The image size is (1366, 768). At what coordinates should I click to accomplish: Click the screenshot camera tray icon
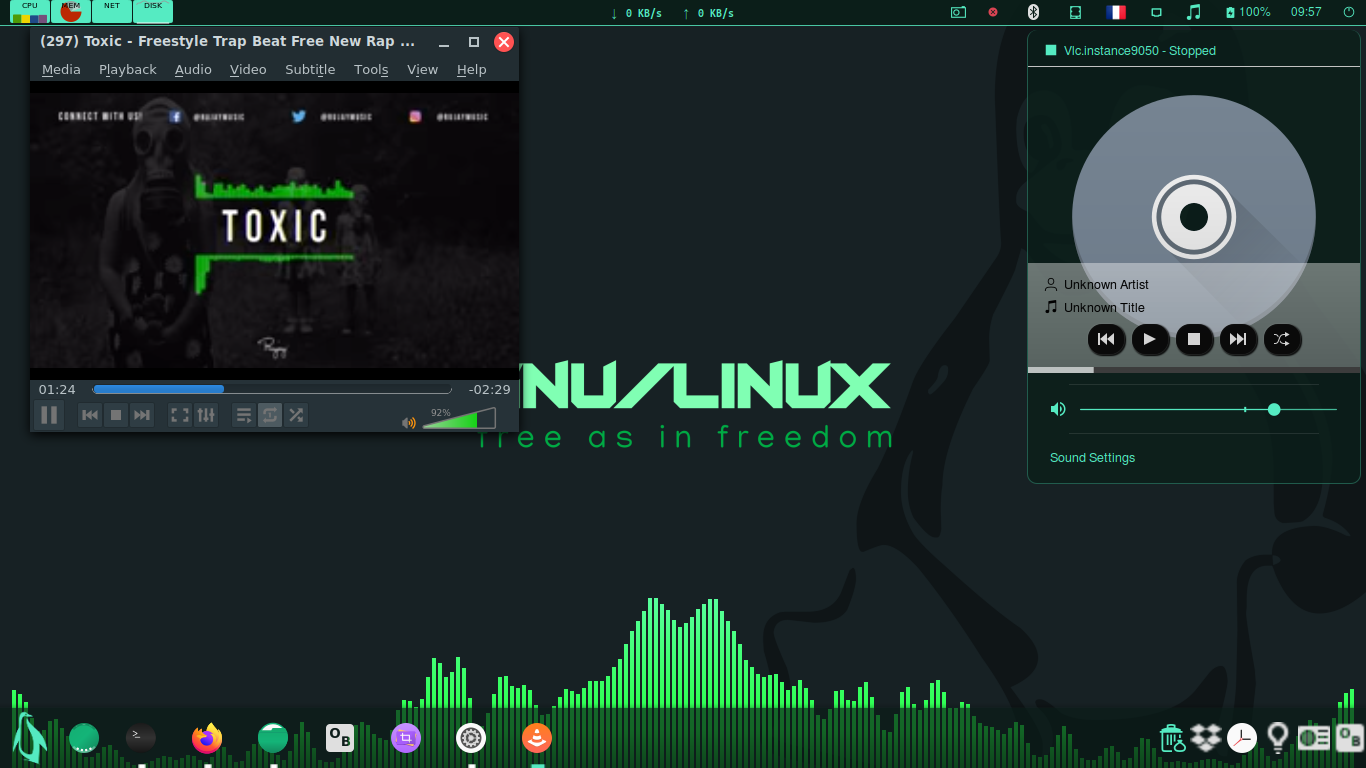pyautogui.click(x=958, y=12)
